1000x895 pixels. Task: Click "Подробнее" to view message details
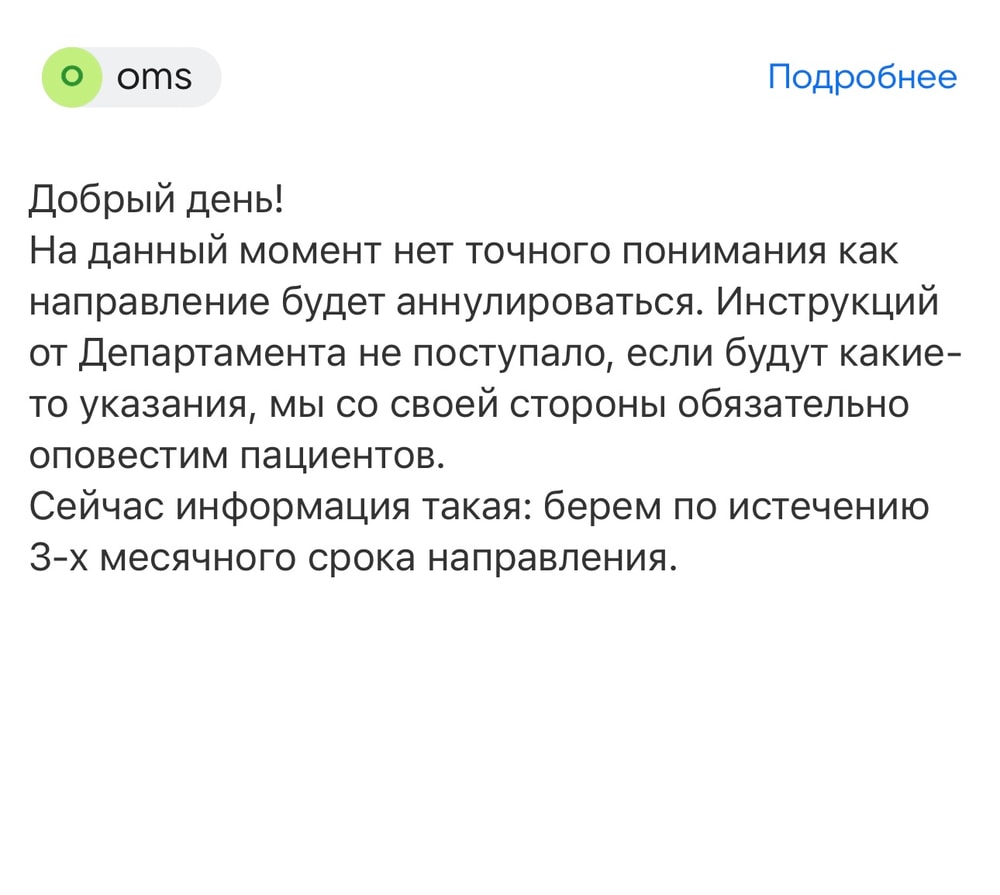(x=862, y=77)
